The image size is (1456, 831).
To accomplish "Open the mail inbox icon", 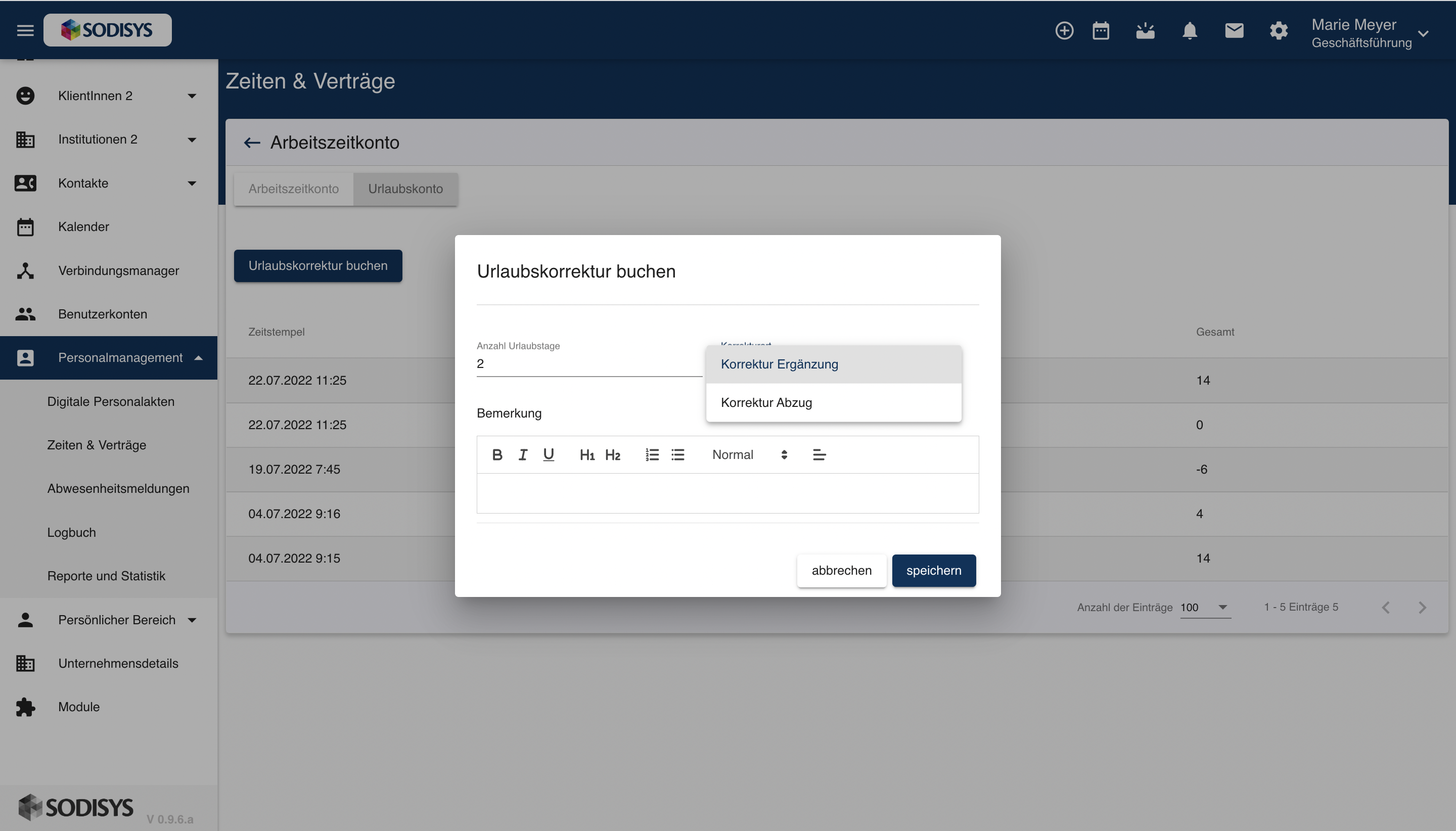I will coord(1234,30).
